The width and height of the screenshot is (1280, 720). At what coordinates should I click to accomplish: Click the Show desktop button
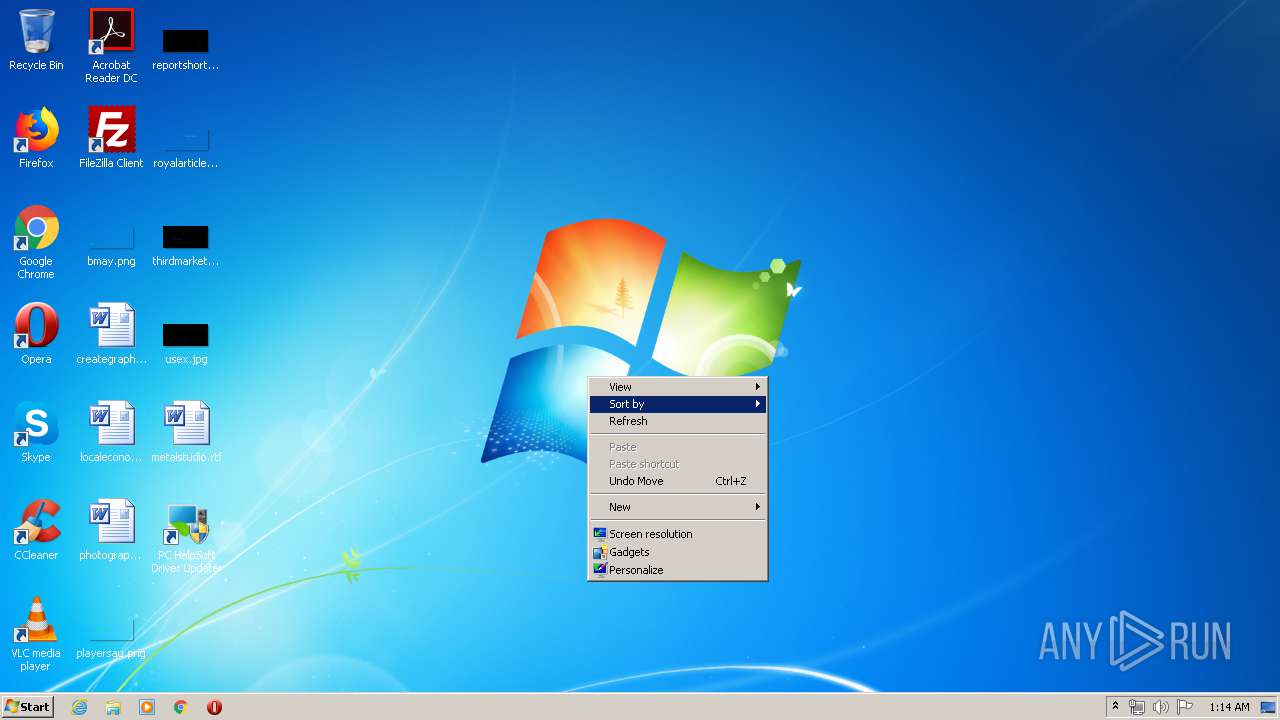point(1268,707)
